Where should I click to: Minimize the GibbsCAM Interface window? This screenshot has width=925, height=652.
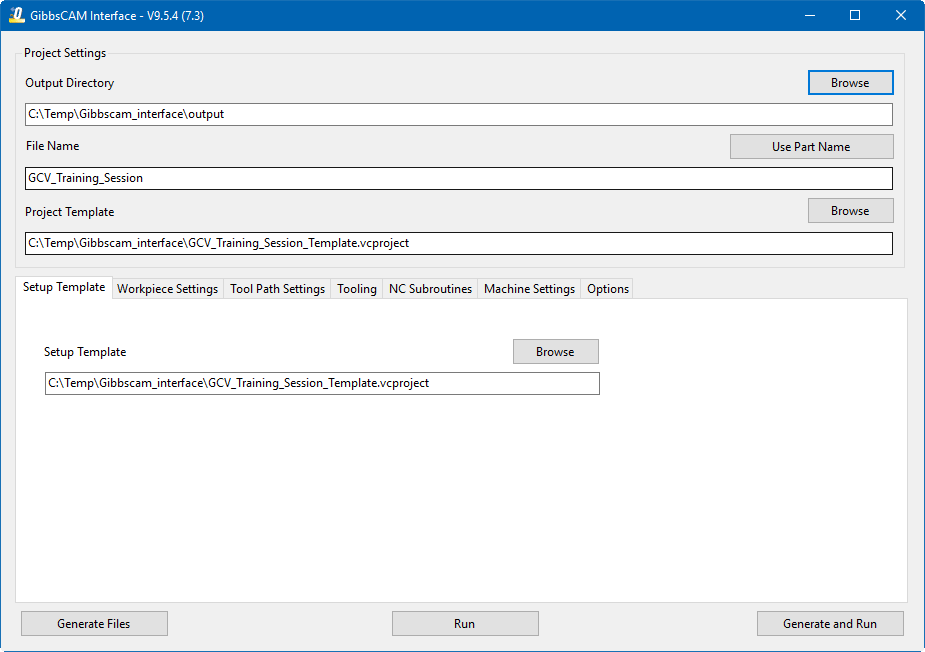coord(810,15)
